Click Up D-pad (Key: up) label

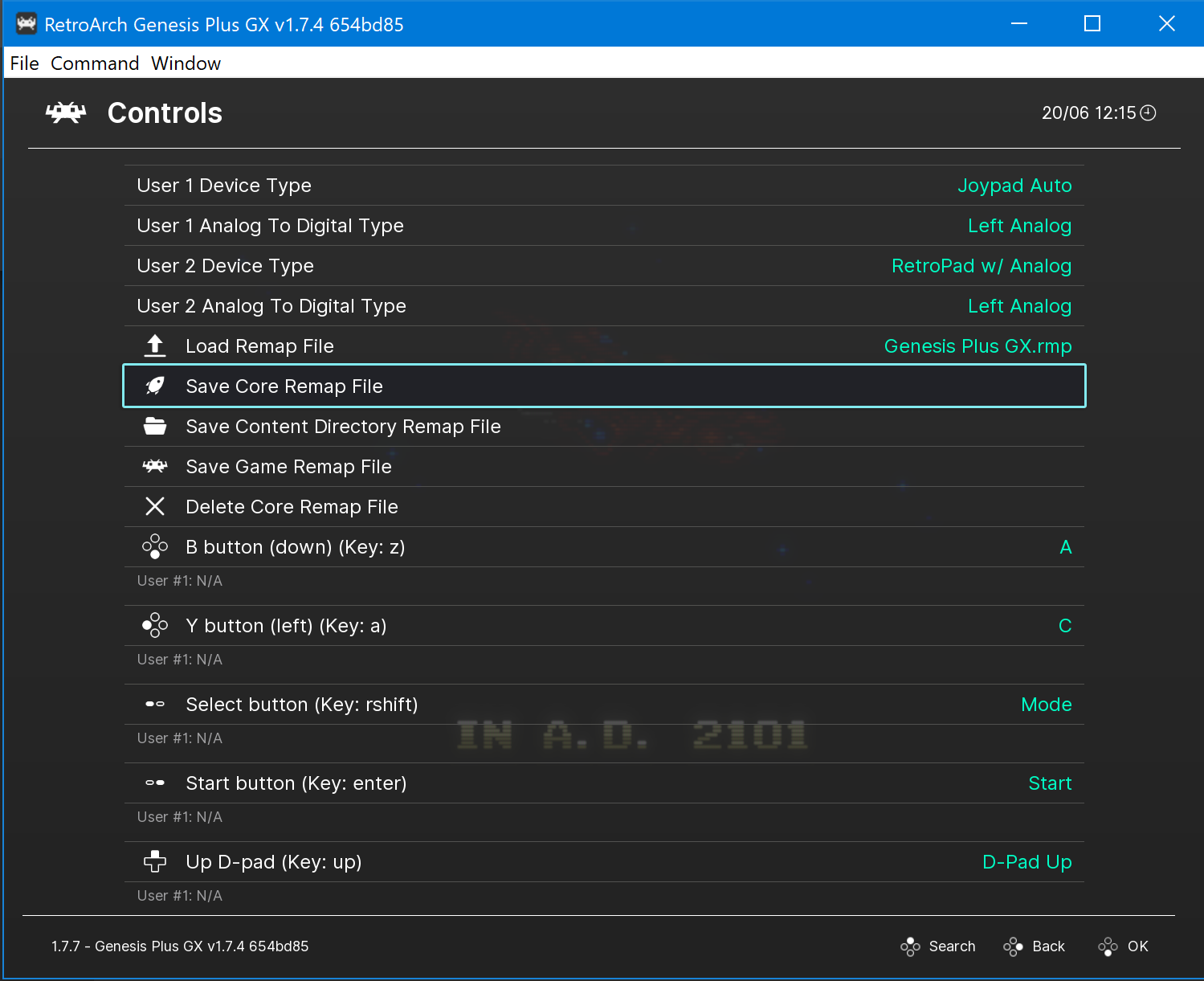274,862
